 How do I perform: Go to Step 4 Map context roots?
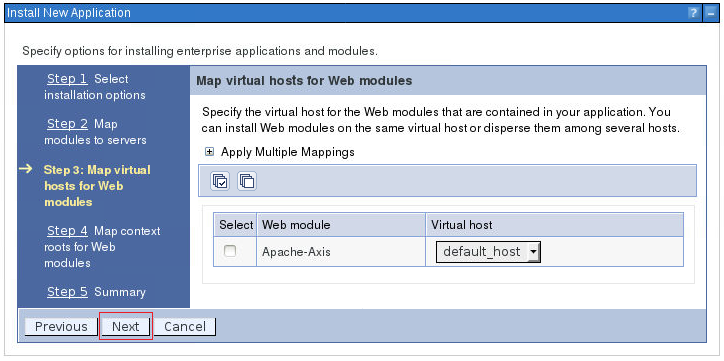point(67,230)
